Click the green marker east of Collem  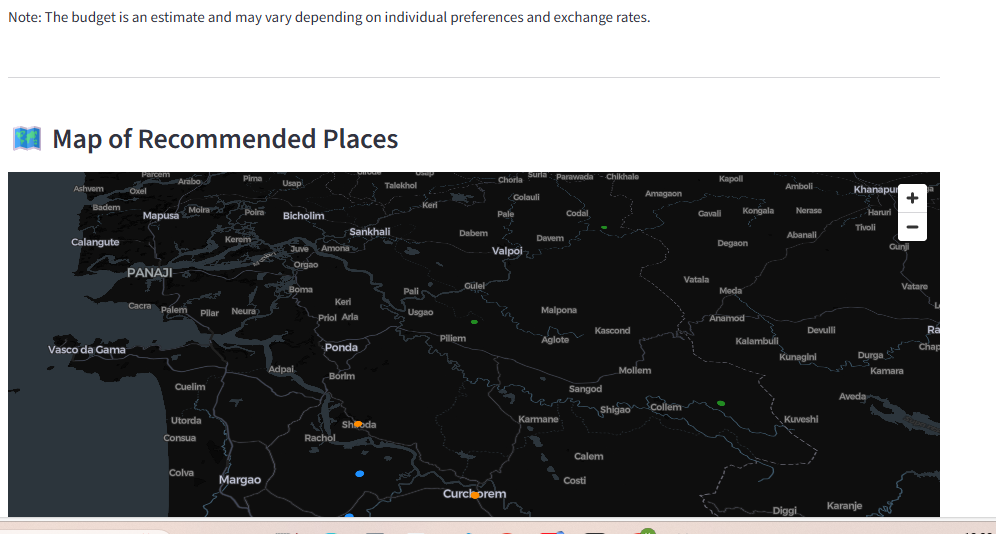coord(721,403)
